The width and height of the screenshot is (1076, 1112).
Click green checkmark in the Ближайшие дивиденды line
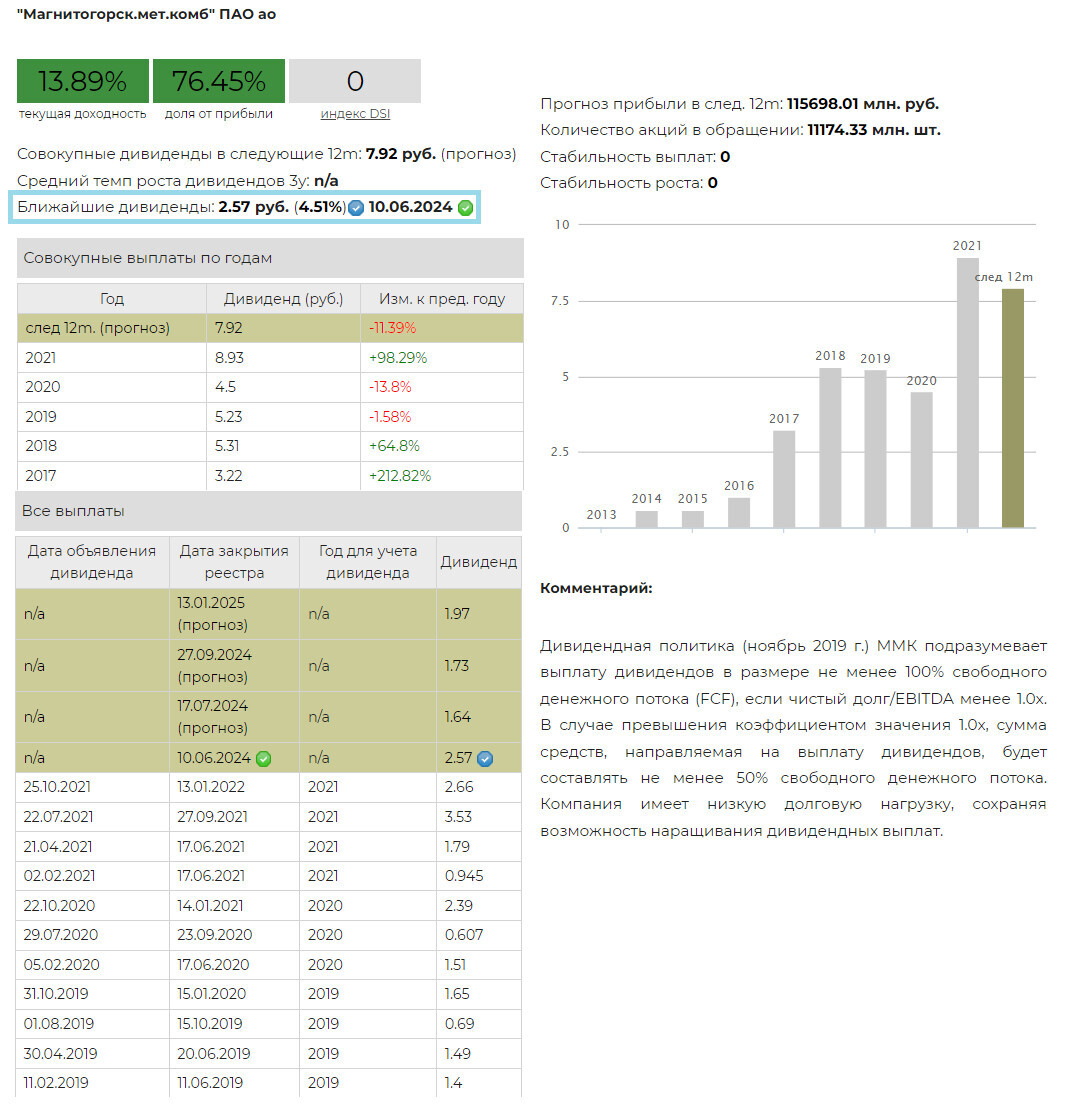tap(465, 208)
